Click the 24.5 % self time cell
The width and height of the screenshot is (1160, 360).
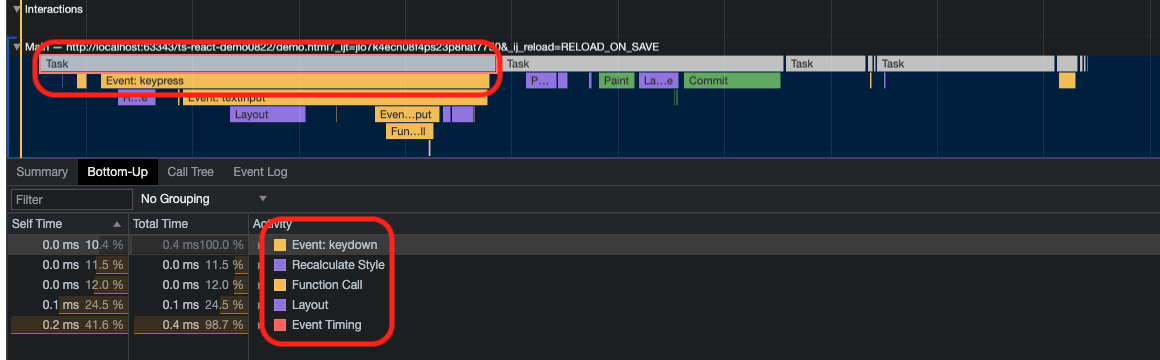tap(67, 305)
